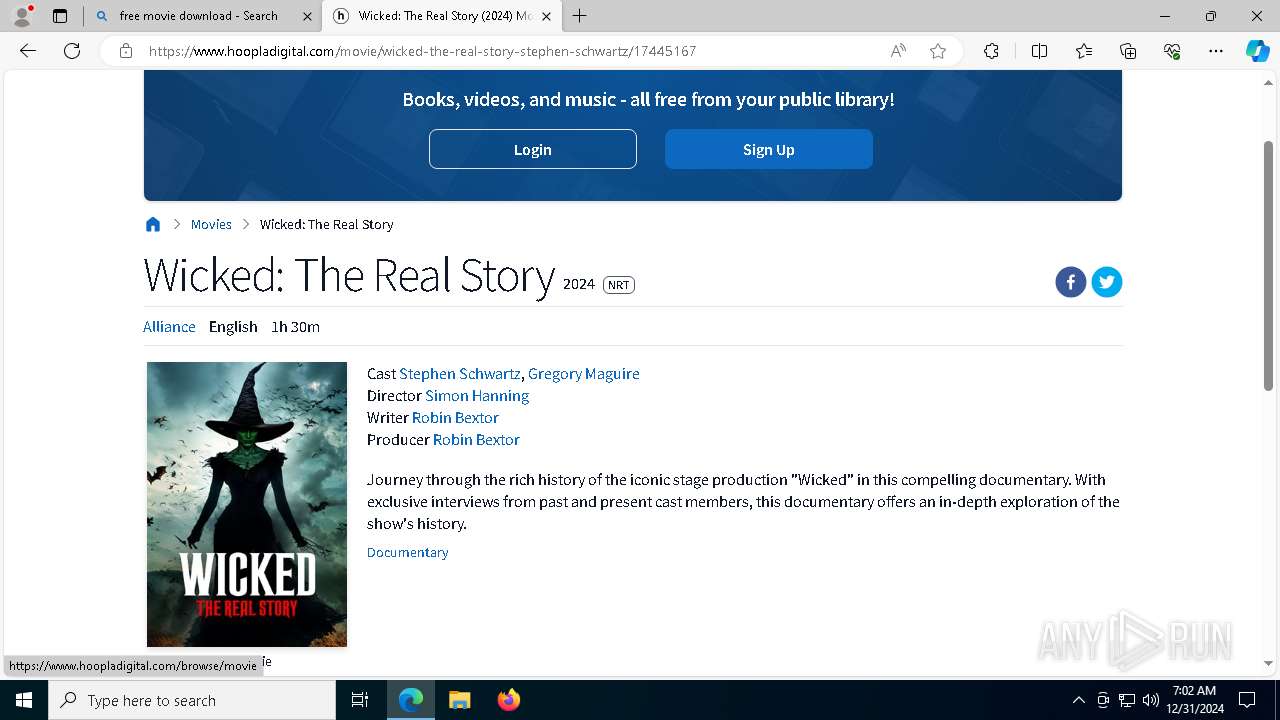The width and height of the screenshot is (1280, 720).
Task: Start Read aloud from the address bar
Action: tap(898, 51)
